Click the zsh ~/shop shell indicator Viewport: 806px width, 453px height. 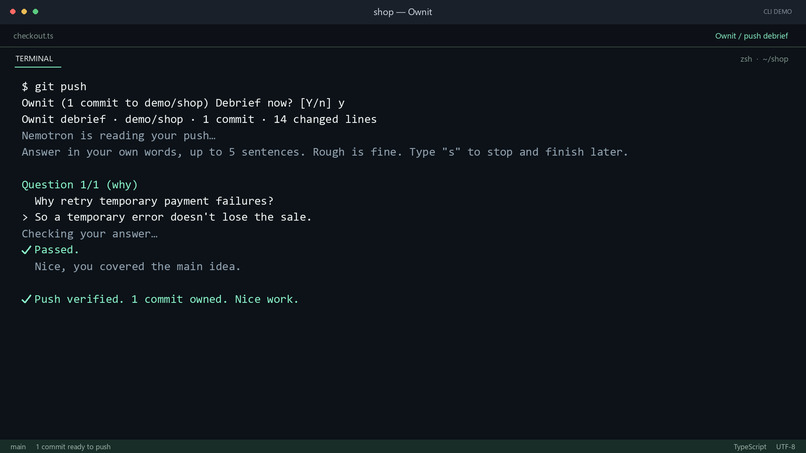pyautogui.click(x=764, y=59)
